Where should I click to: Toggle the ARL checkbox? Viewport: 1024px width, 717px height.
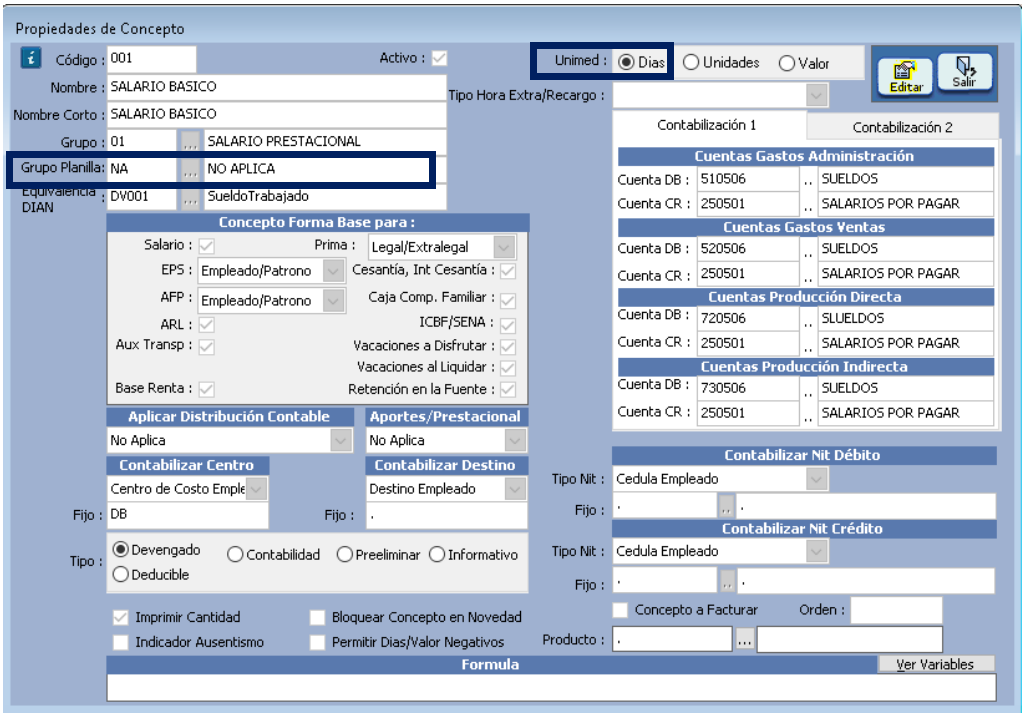(206, 325)
